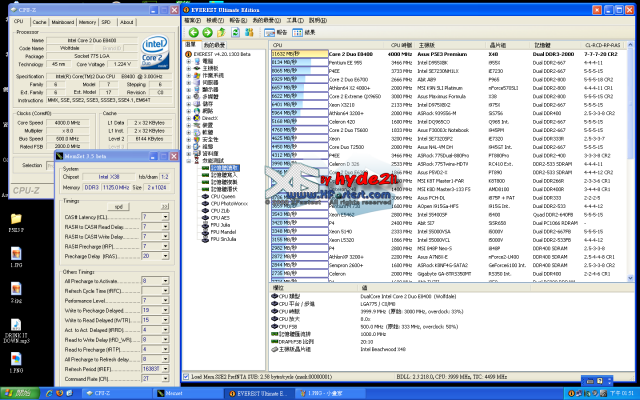Click the >> button in MemSet Timings
The image size is (640, 400).
pyautogui.click(x=164, y=207)
